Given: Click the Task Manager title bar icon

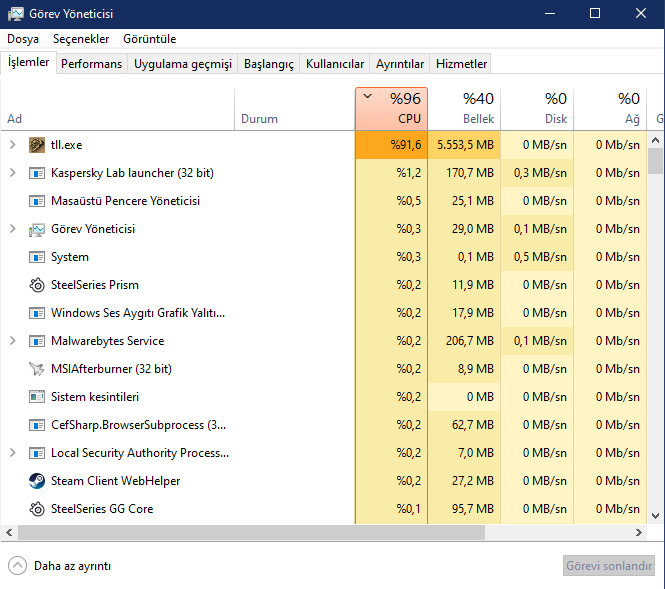Looking at the screenshot, I should [x=16, y=14].
